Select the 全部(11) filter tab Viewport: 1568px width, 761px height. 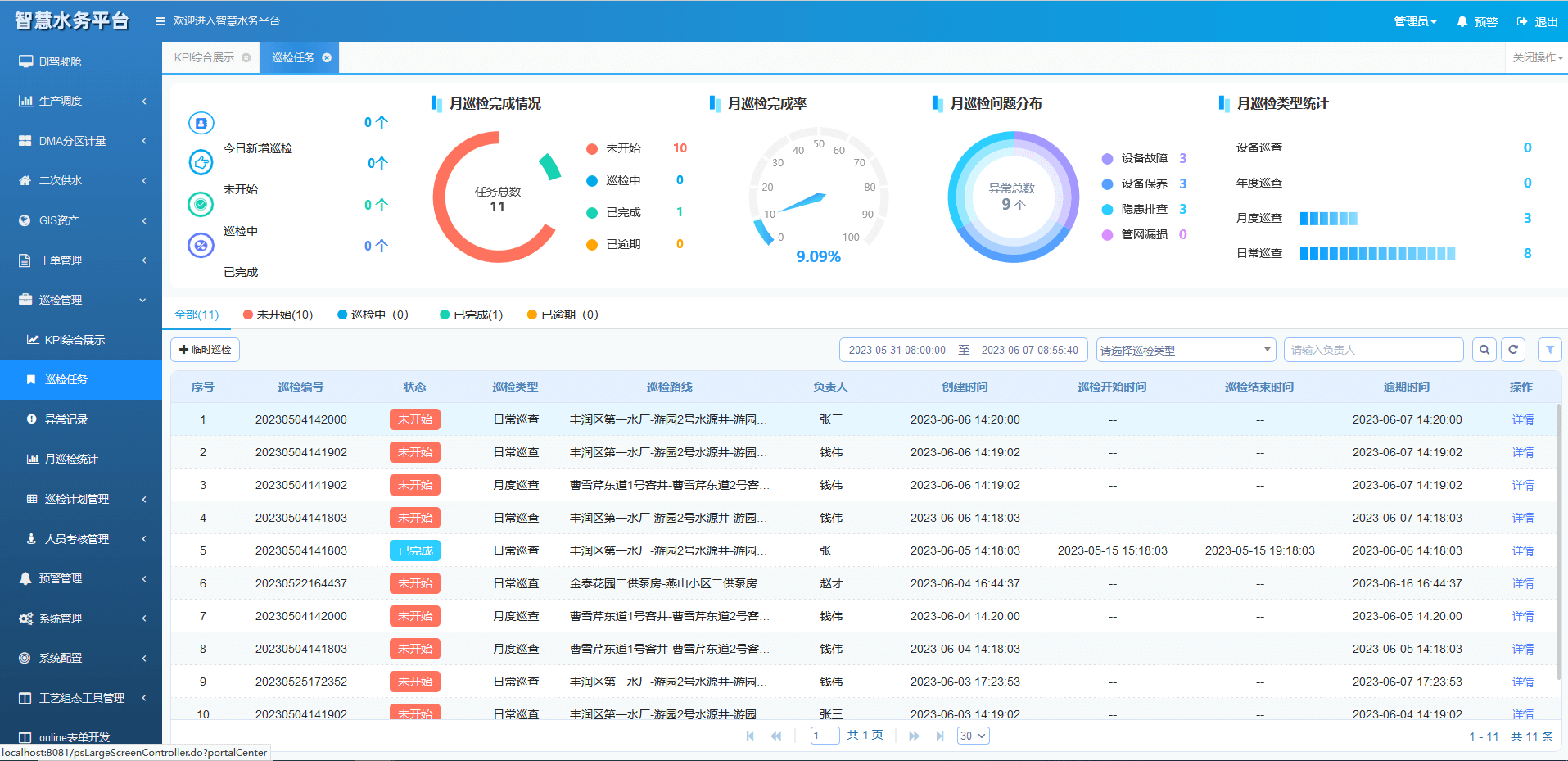197,315
